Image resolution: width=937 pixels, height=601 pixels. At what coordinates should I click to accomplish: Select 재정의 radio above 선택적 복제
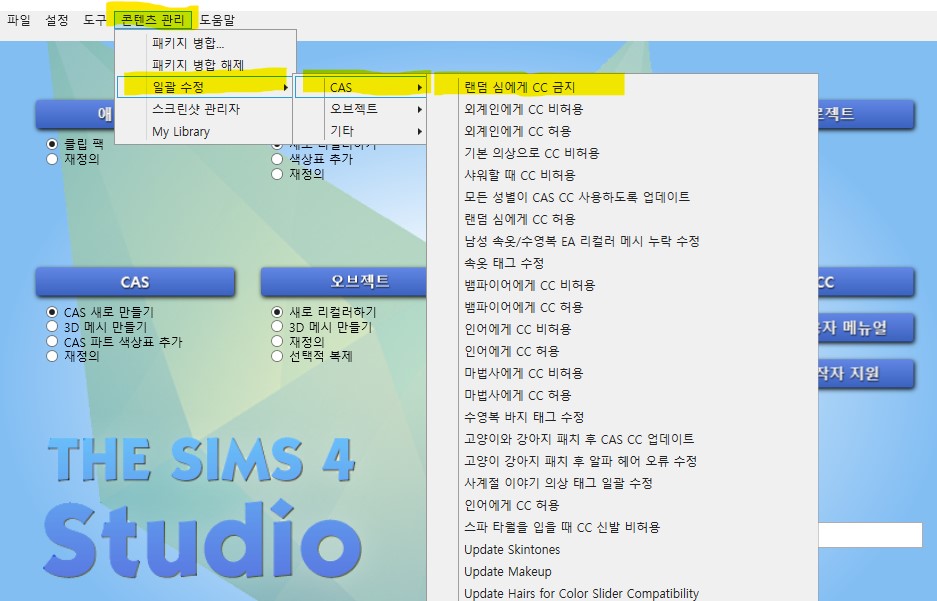coord(277,342)
